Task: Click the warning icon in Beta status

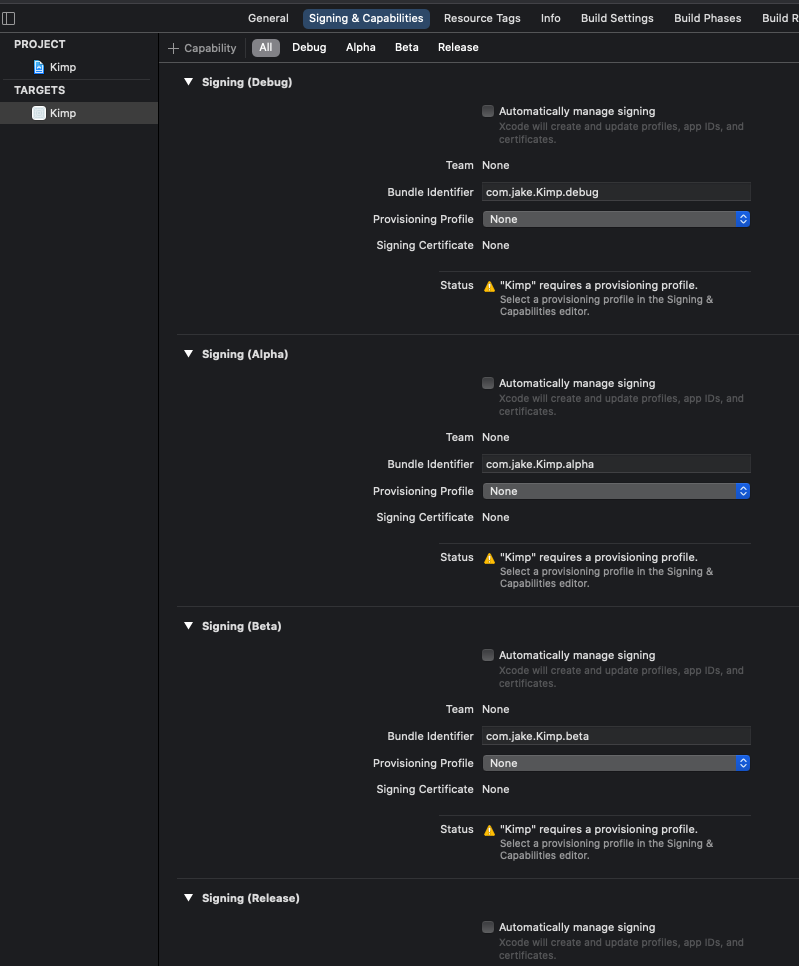Action: 489,830
